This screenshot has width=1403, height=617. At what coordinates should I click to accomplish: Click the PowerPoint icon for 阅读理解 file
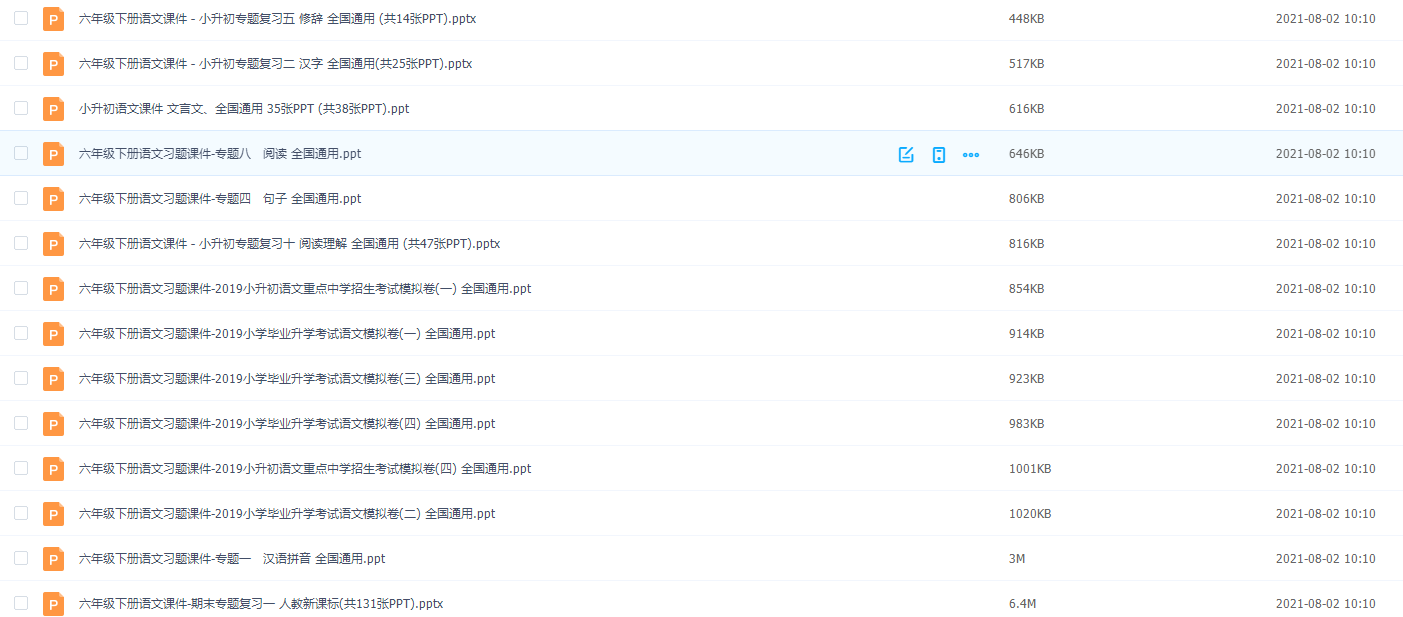pos(53,243)
